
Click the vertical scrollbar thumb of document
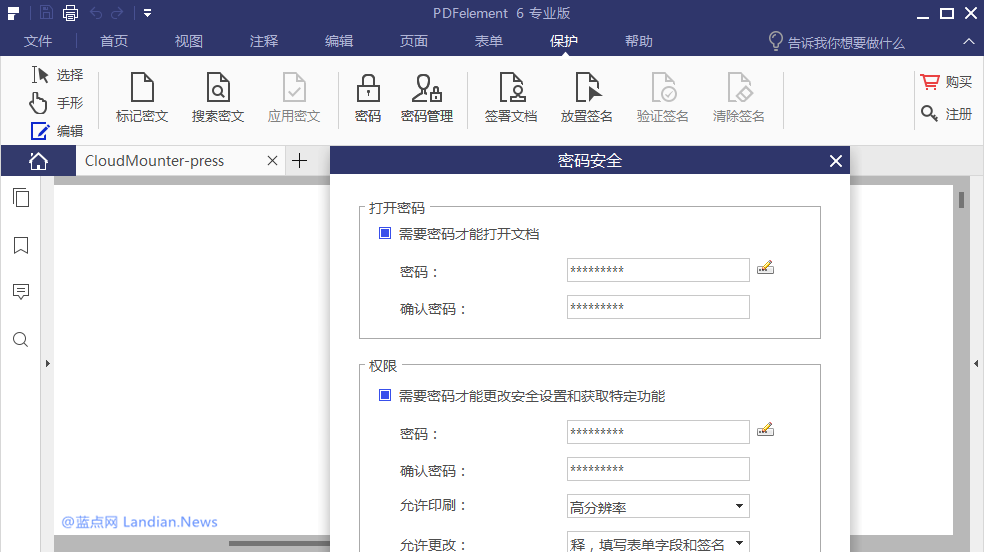961,199
